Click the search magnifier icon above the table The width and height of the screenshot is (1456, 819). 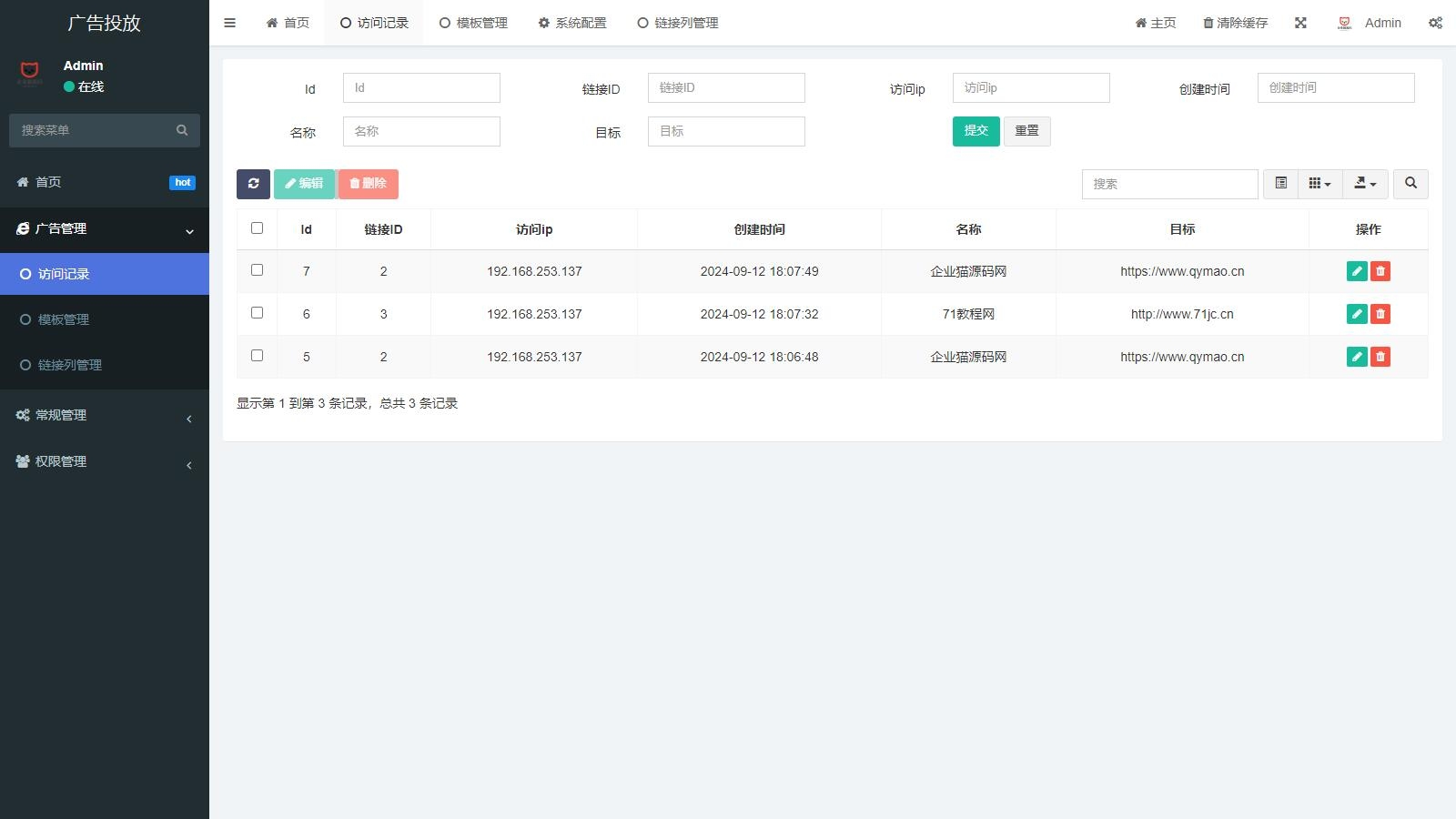click(x=1410, y=184)
